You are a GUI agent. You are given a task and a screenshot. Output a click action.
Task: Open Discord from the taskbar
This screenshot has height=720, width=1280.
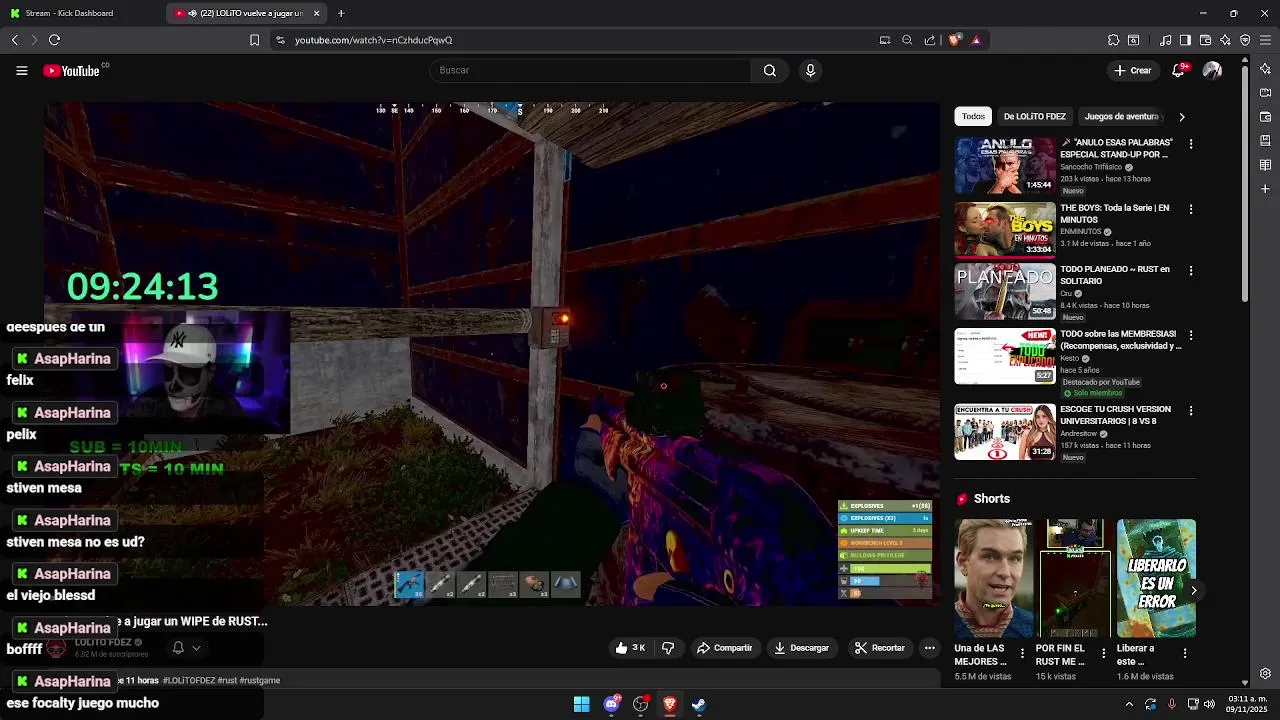(x=612, y=704)
